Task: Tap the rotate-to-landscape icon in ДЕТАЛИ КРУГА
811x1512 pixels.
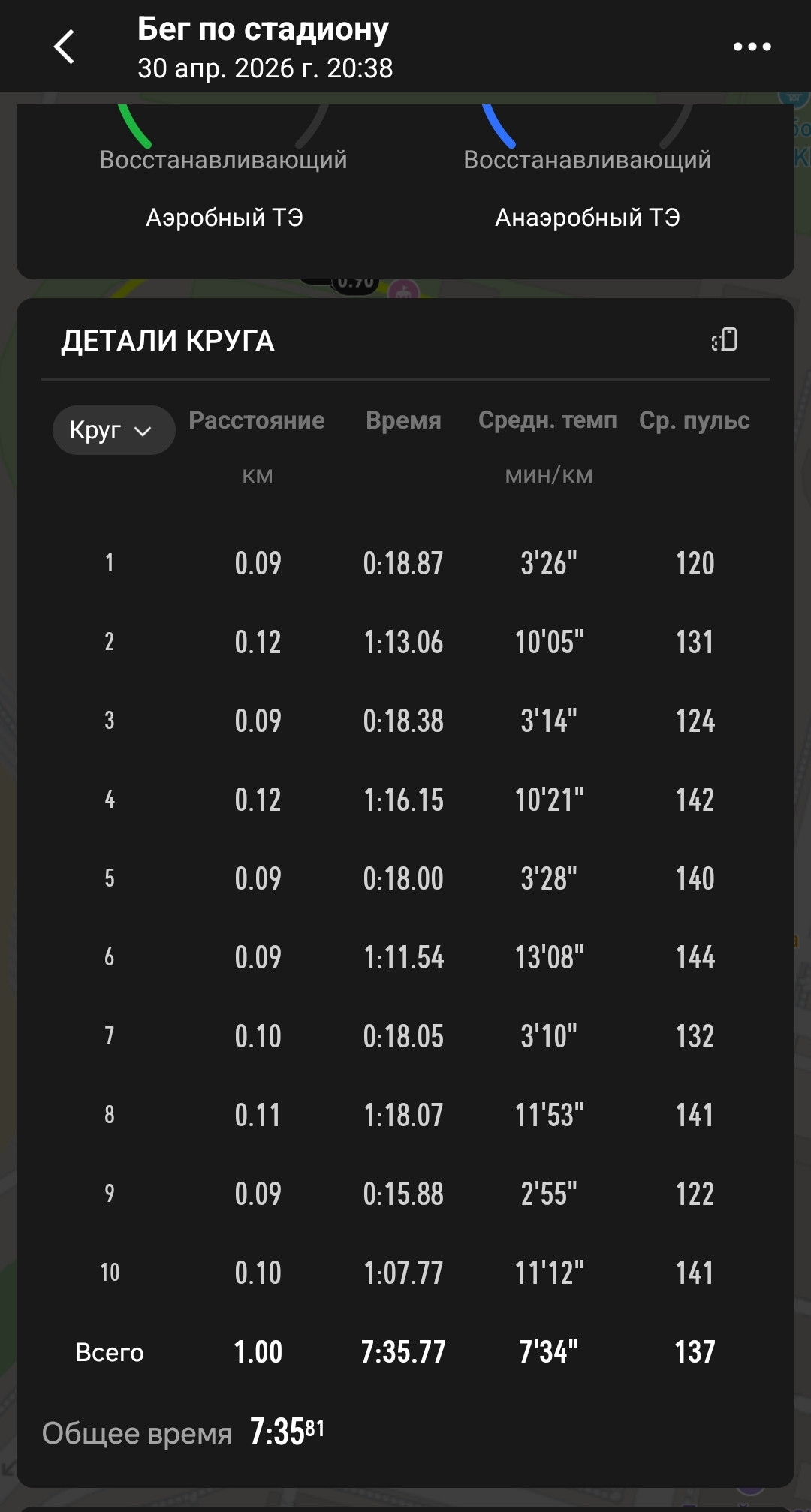Action: coord(725,340)
